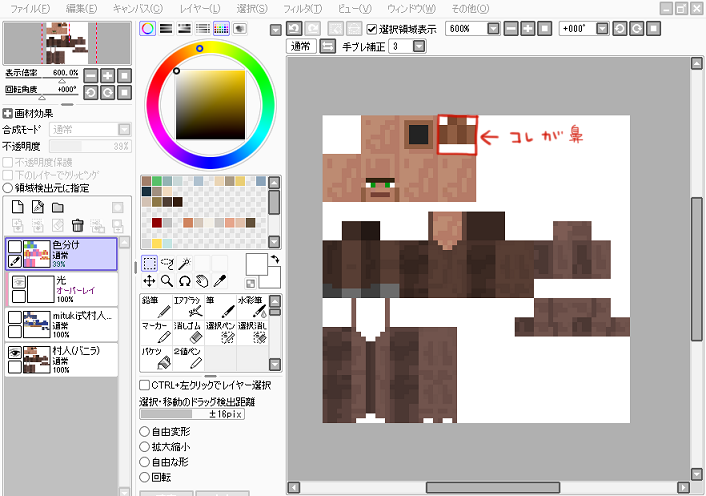706x496 pixels.
Task: Select the hand pan tool
Action: point(202,281)
